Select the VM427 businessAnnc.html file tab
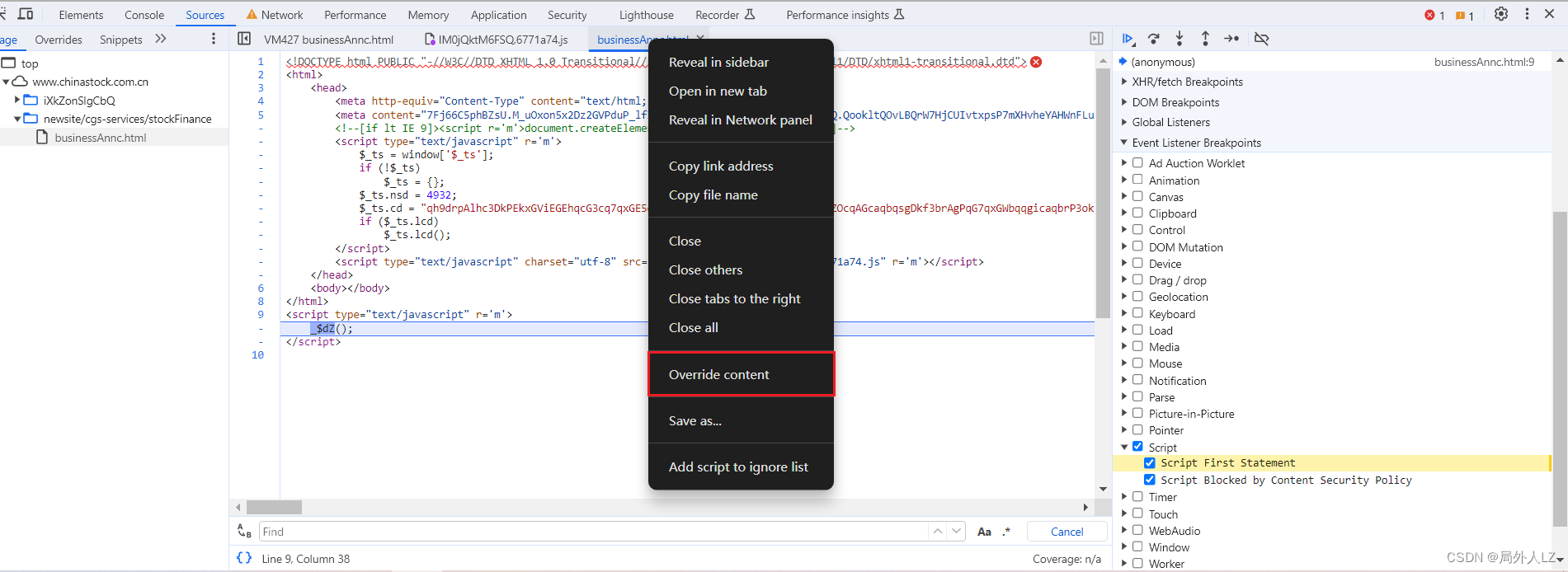The image size is (1568, 572). (x=328, y=40)
